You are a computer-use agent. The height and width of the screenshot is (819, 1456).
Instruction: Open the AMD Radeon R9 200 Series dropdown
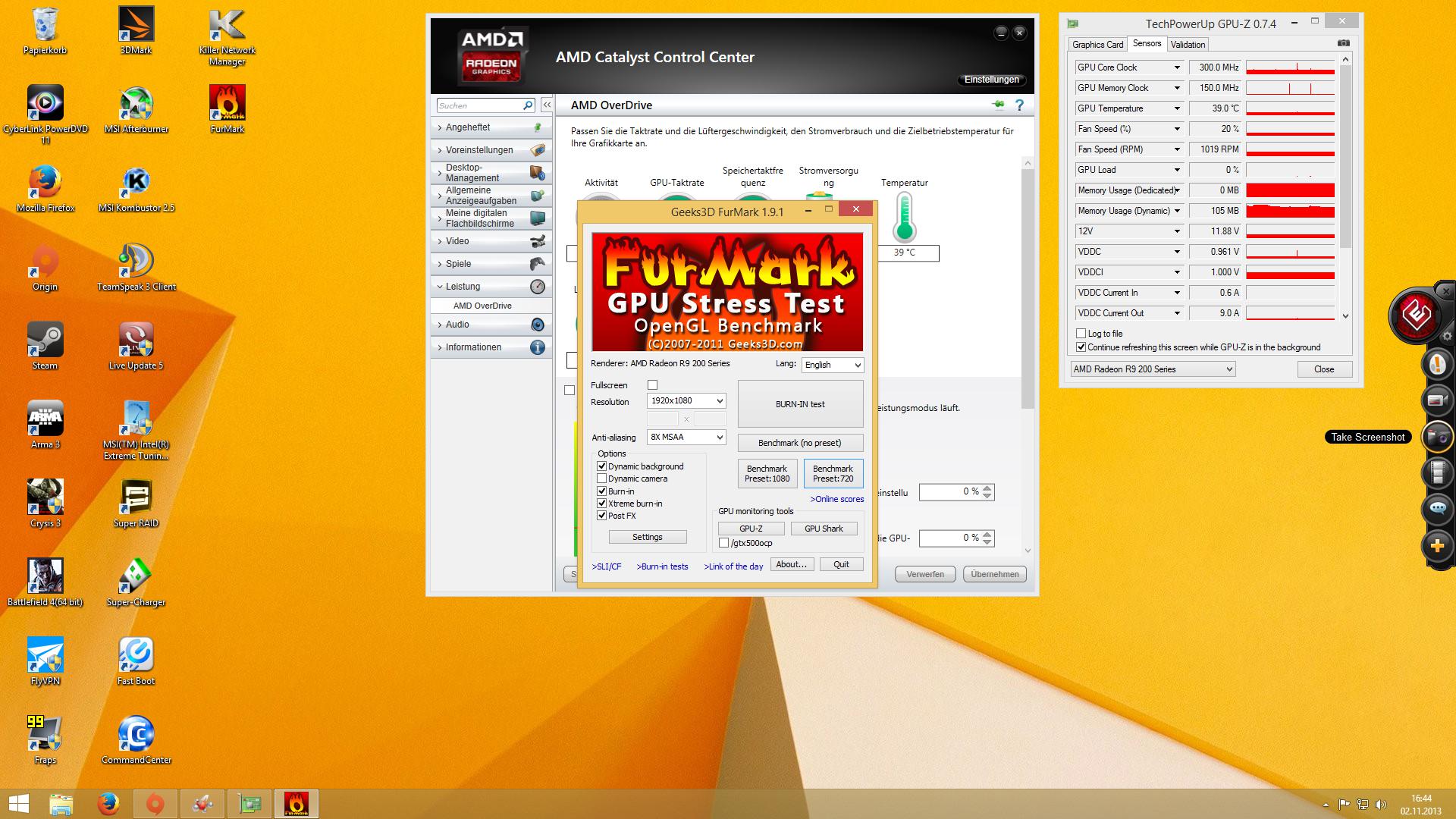(1153, 369)
